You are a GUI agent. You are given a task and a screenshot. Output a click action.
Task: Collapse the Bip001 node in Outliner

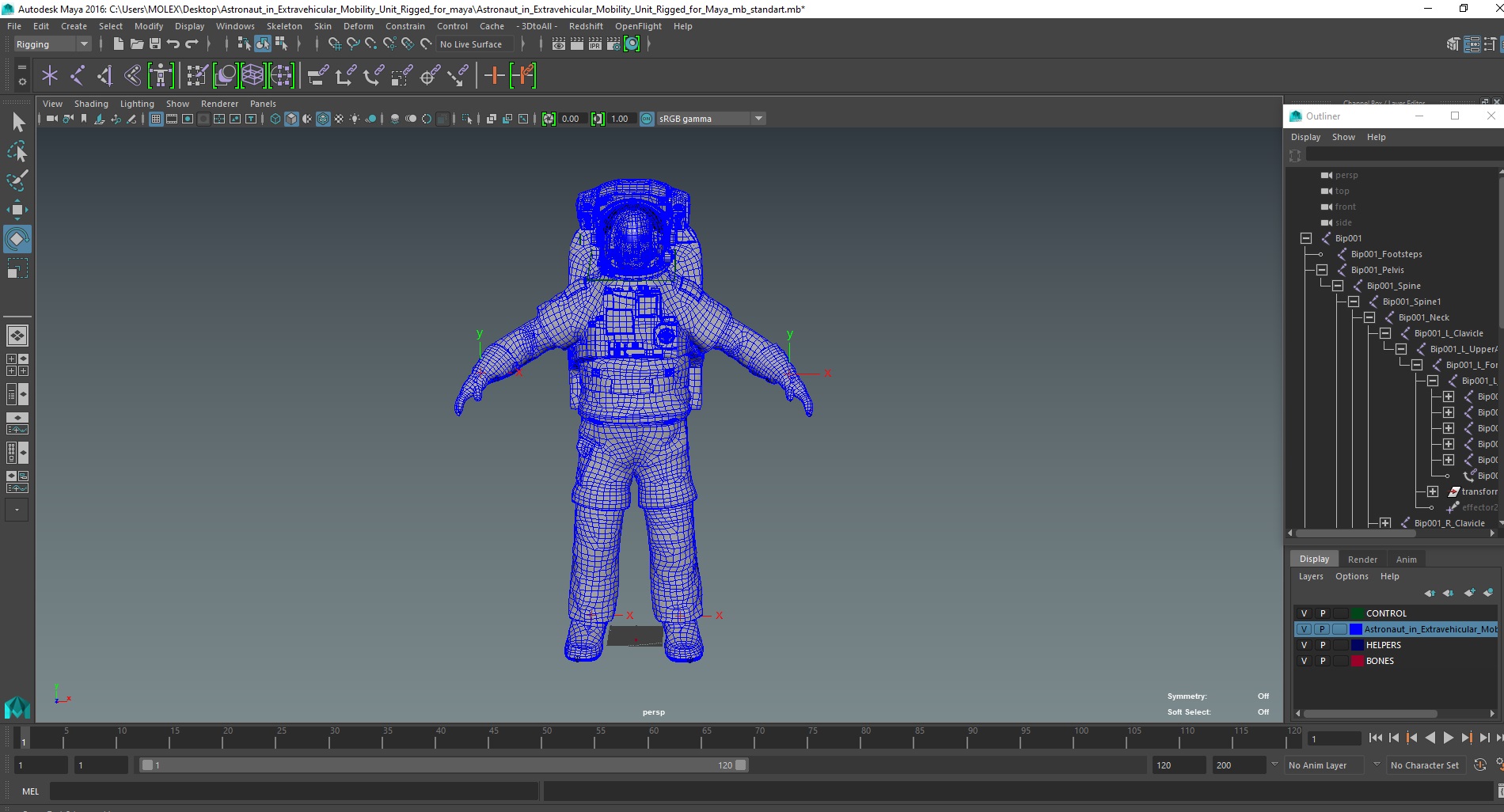click(1306, 238)
